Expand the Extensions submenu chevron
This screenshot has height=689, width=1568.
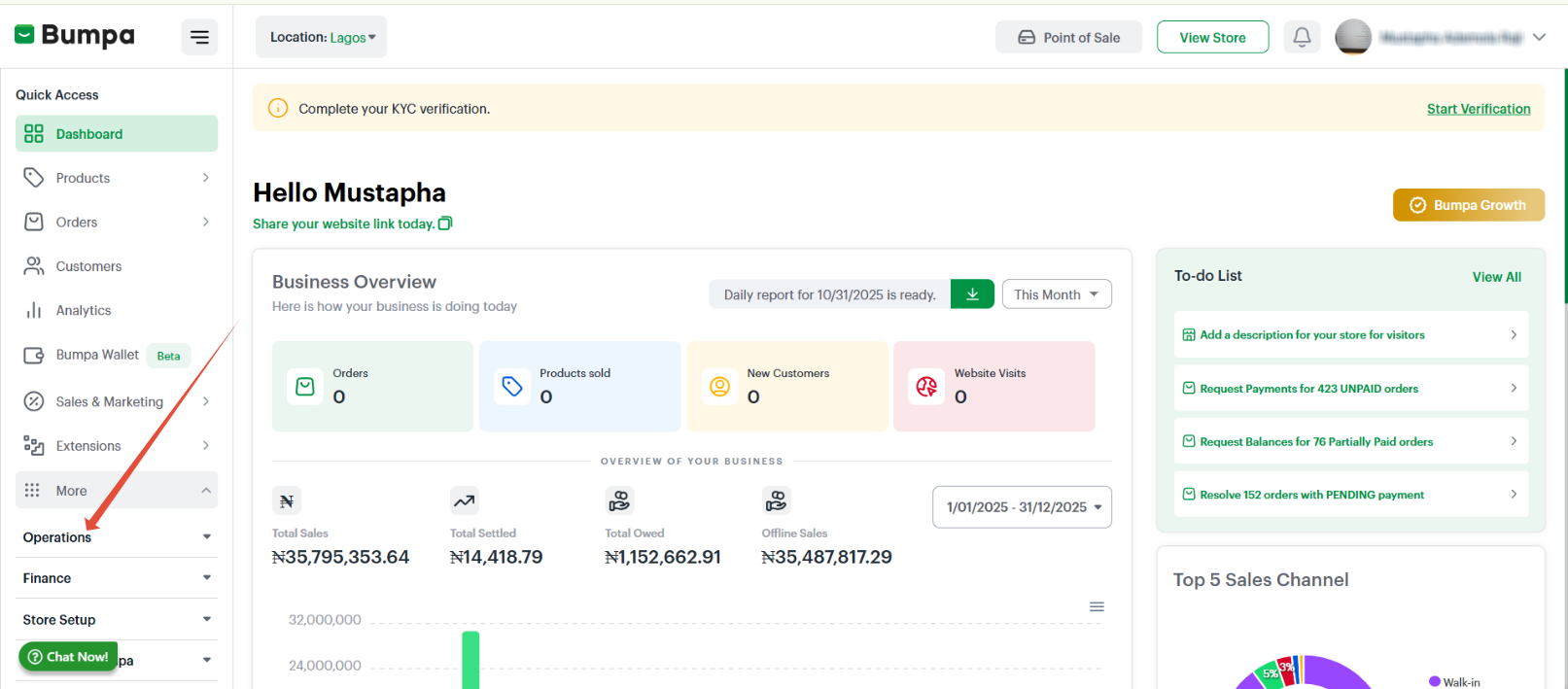pyautogui.click(x=206, y=446)
